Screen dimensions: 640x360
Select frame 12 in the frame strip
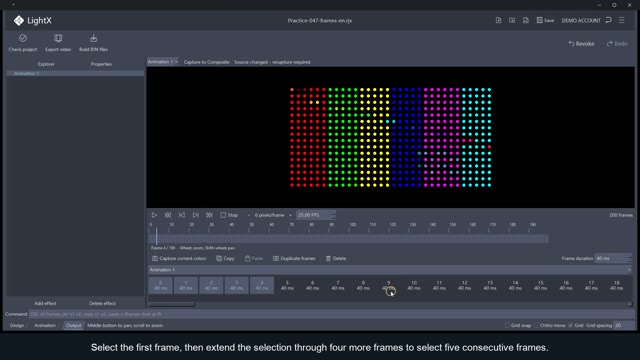pos(464,285)
